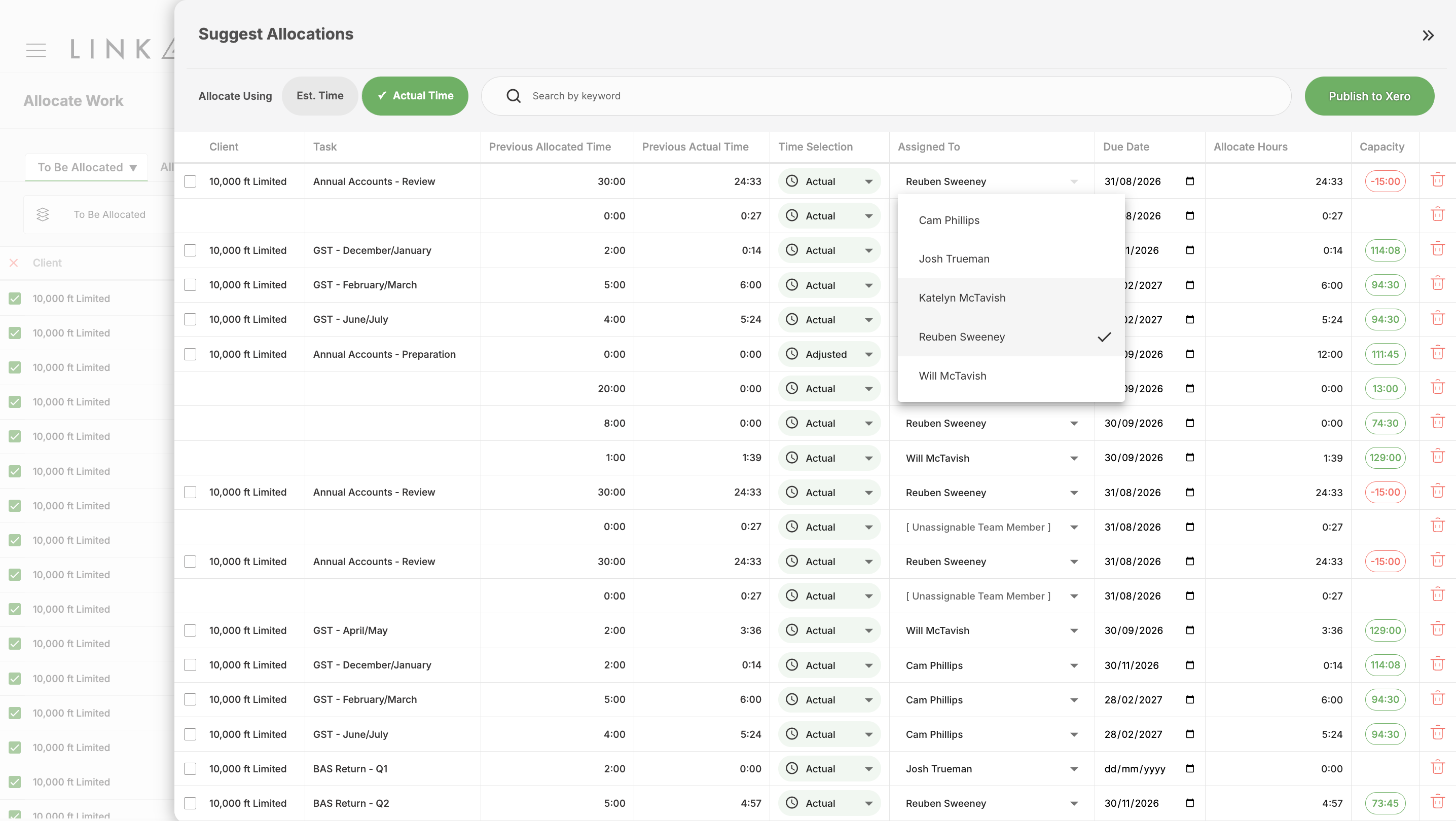Open calendar for Annual Accounts - Preparation date

(x=1190, y=354)
